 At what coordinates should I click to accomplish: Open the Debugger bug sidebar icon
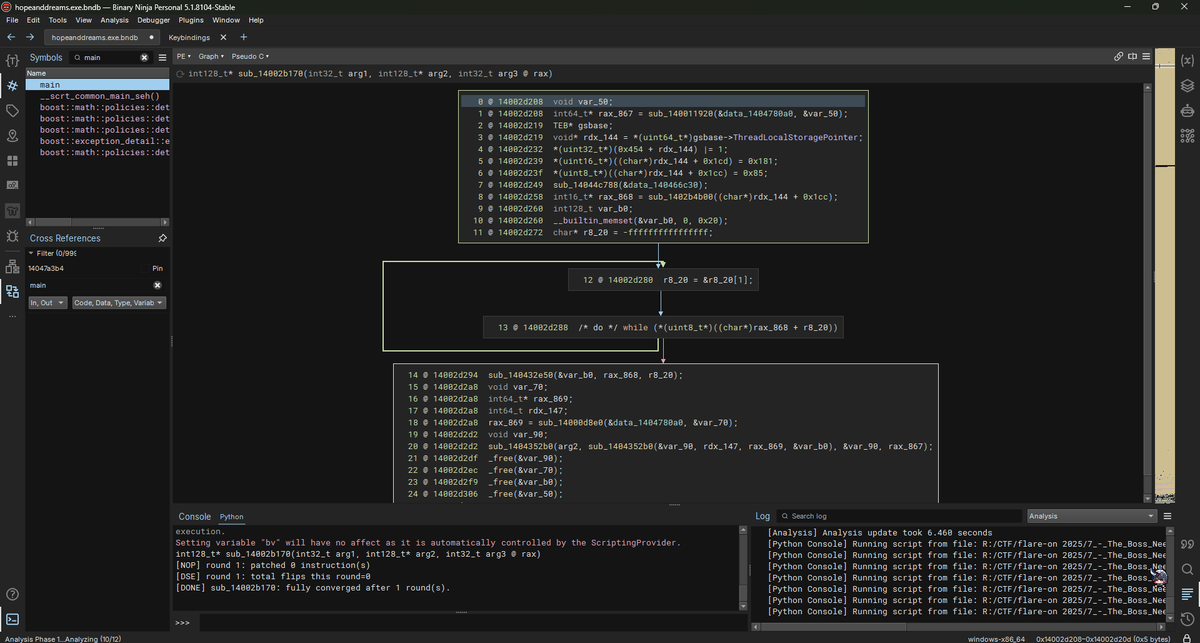point(13,237)
